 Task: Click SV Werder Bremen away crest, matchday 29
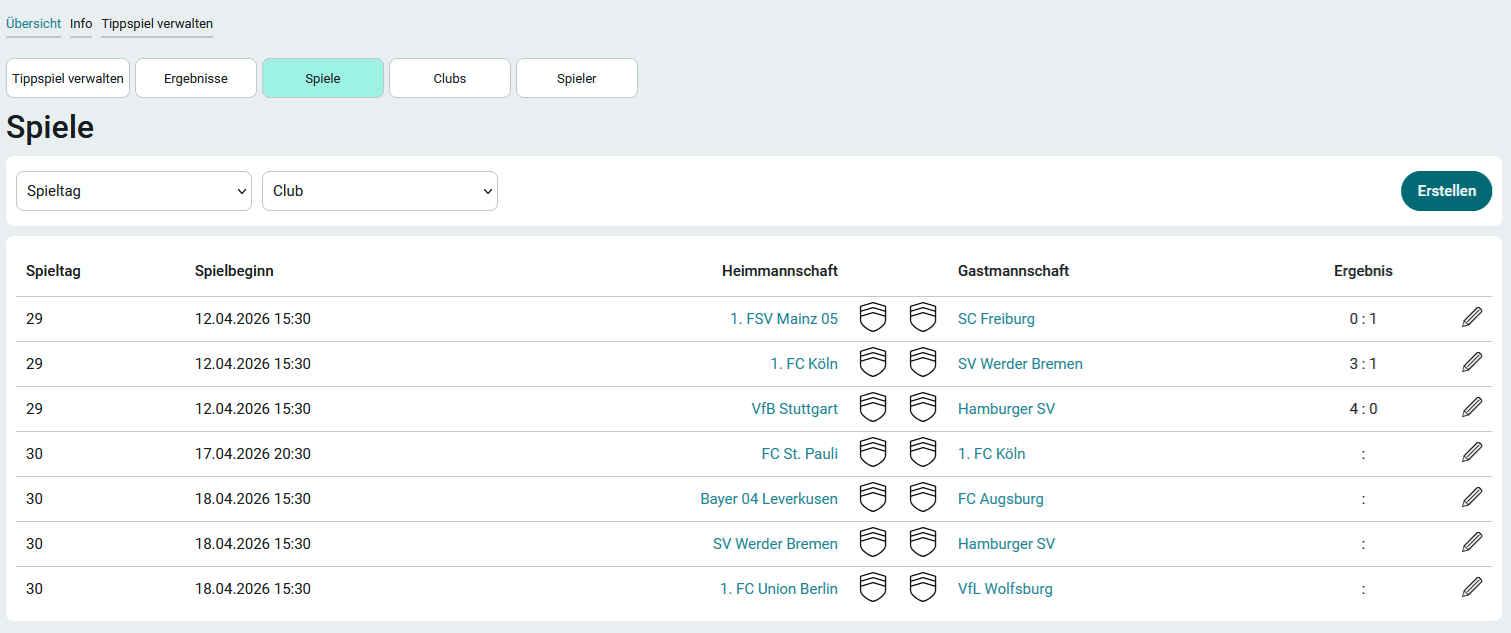(923, 363)
